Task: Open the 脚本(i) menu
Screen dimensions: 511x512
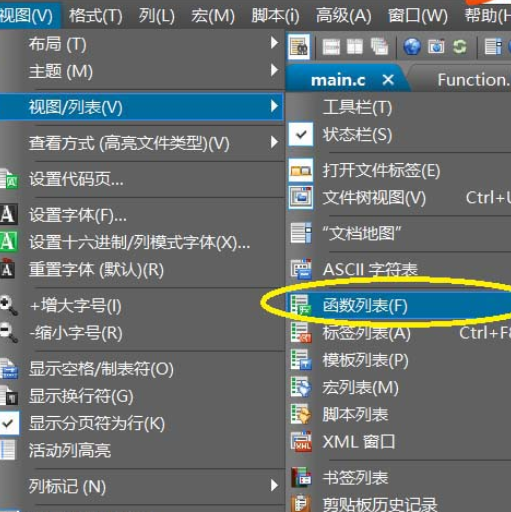Action: pyautogui.click(x=275, y=15)
